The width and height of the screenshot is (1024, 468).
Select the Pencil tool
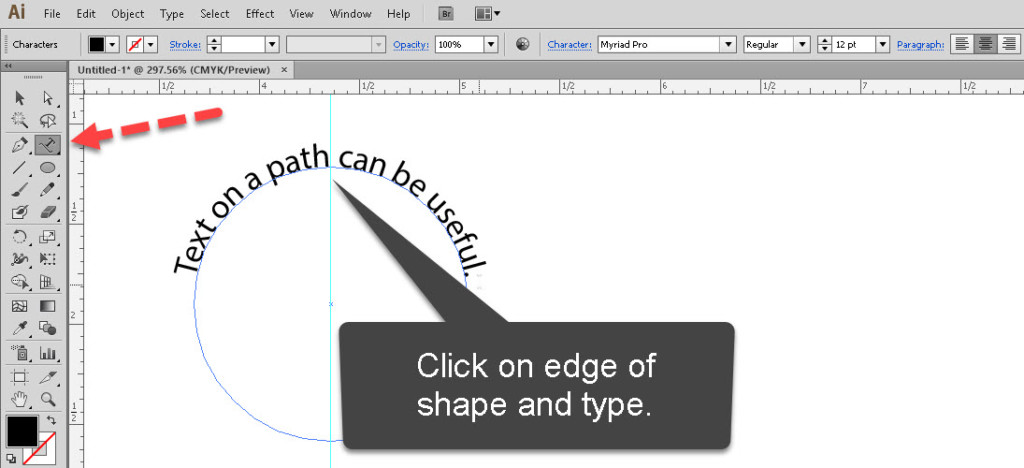click(48, 189)
